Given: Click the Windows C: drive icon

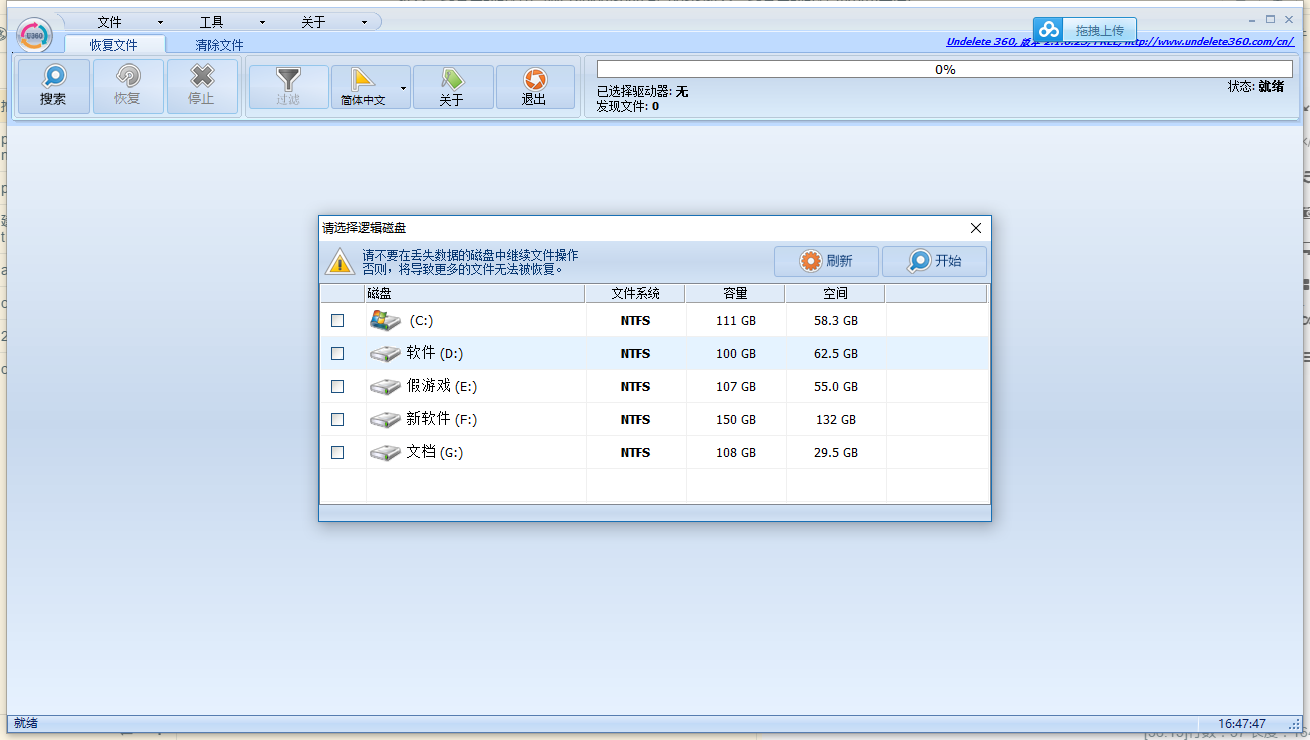Looking at the screenshot, I should [384, 320].
